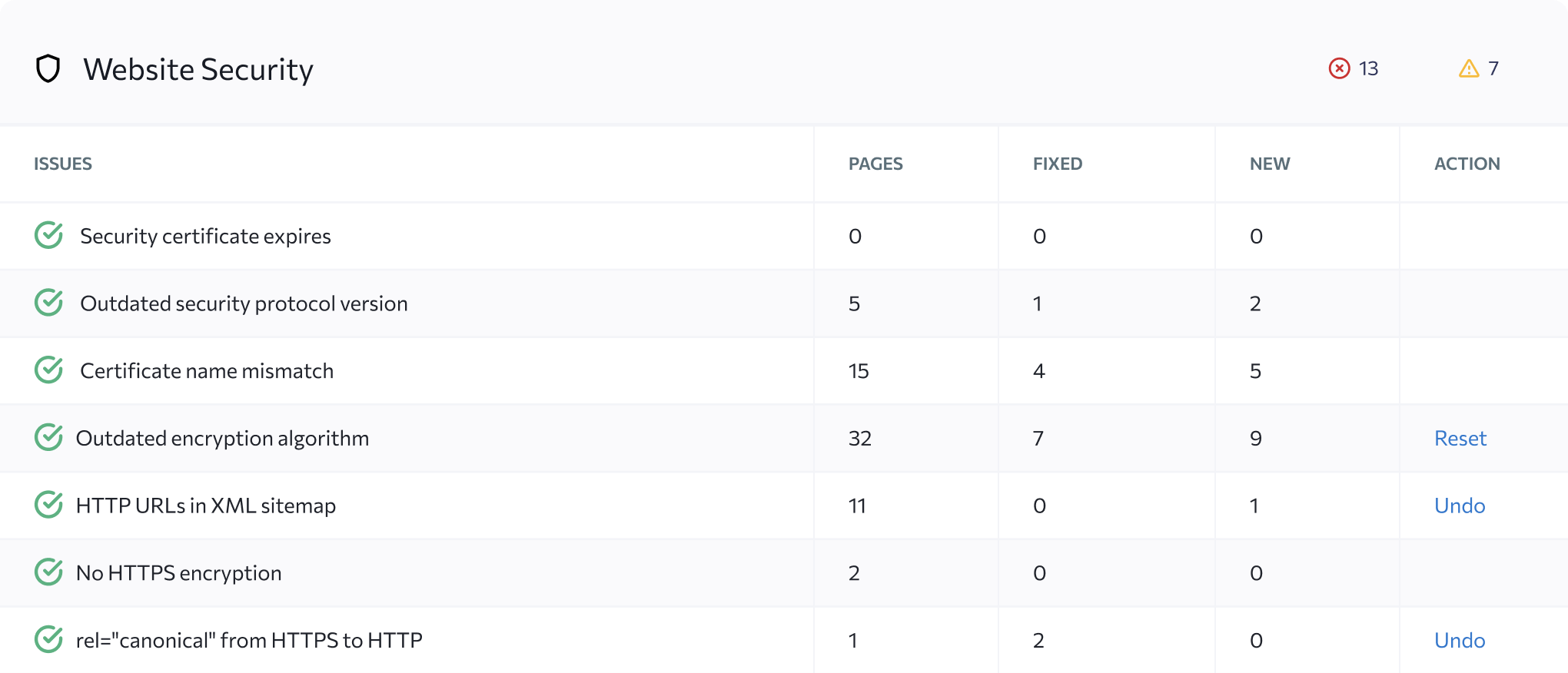Click pages value 15 for Certificate name mismatch
Viewport: 1568px width, 673px height.
[859, 371]
